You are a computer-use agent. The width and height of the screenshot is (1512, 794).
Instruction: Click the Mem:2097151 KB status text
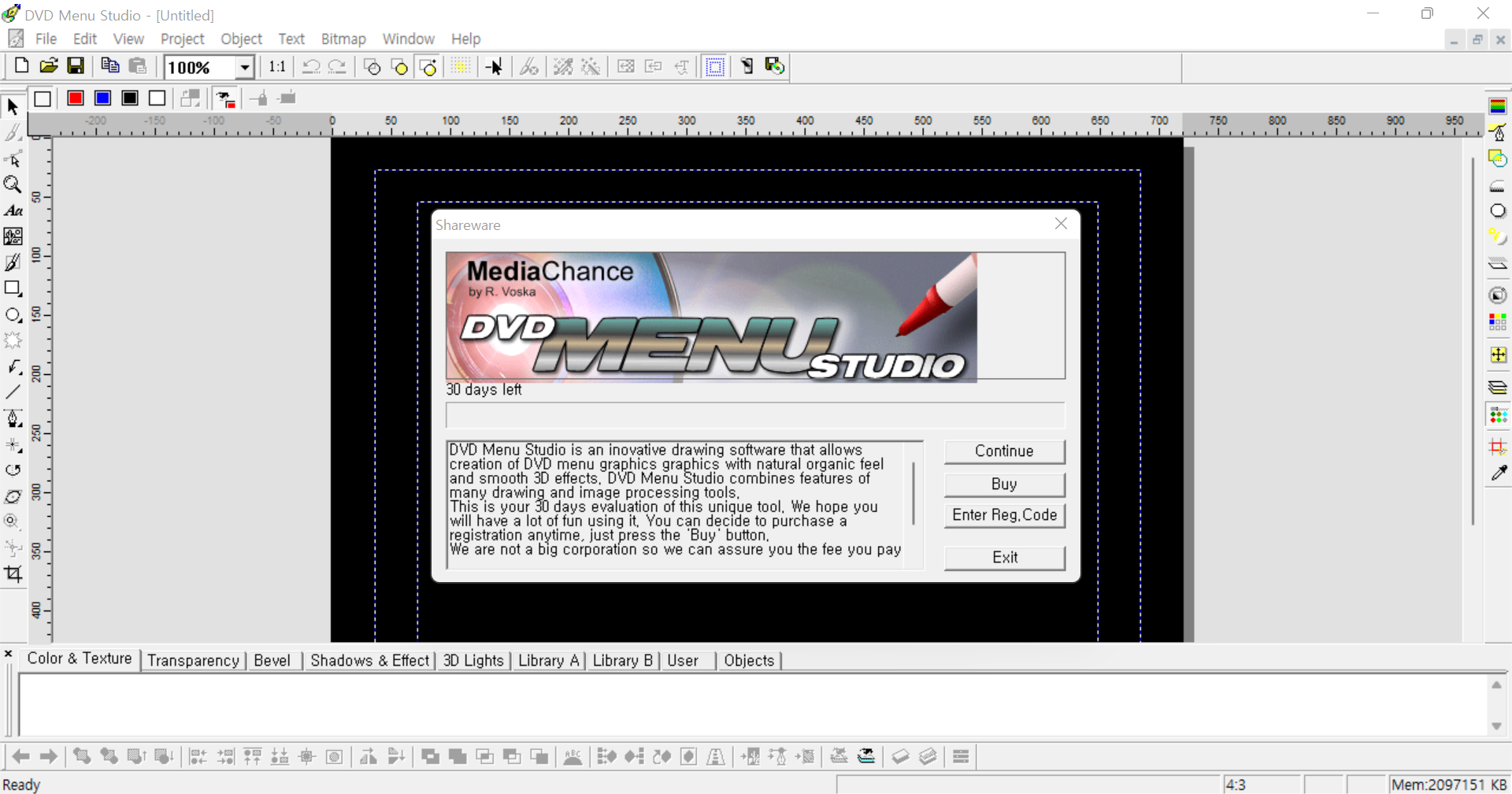pos(1449,785)
